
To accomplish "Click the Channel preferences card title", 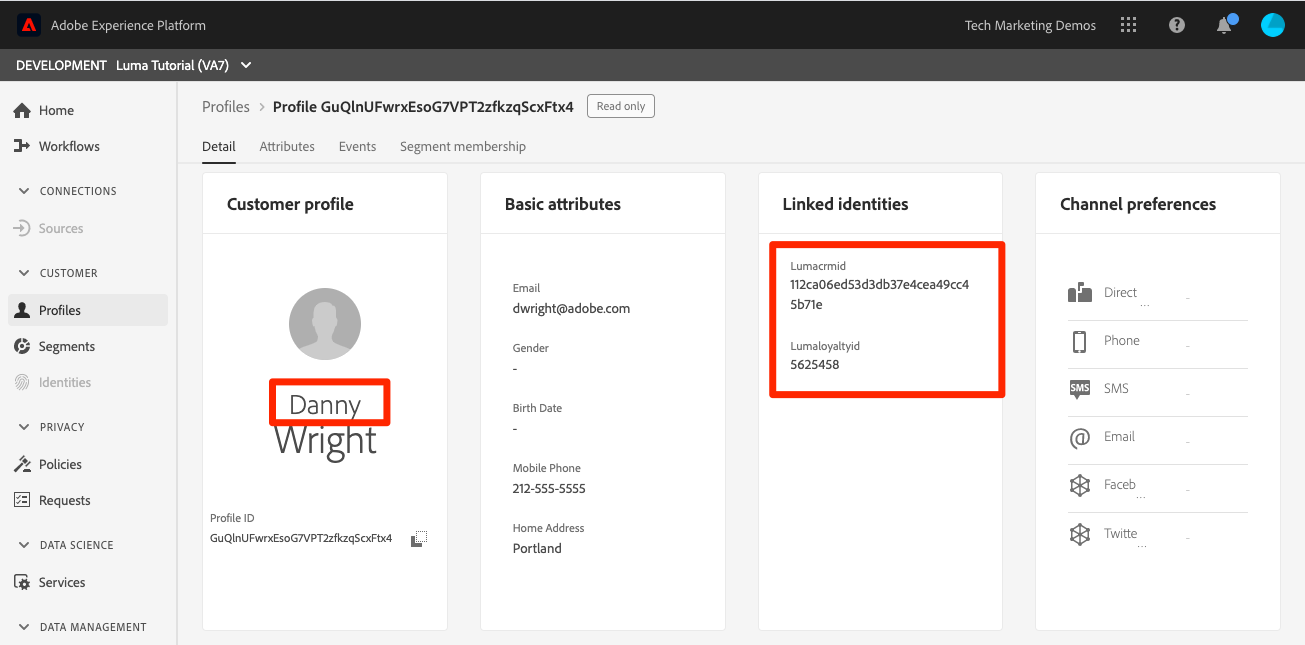I will pyautogui.click(x=1138, y=204).
